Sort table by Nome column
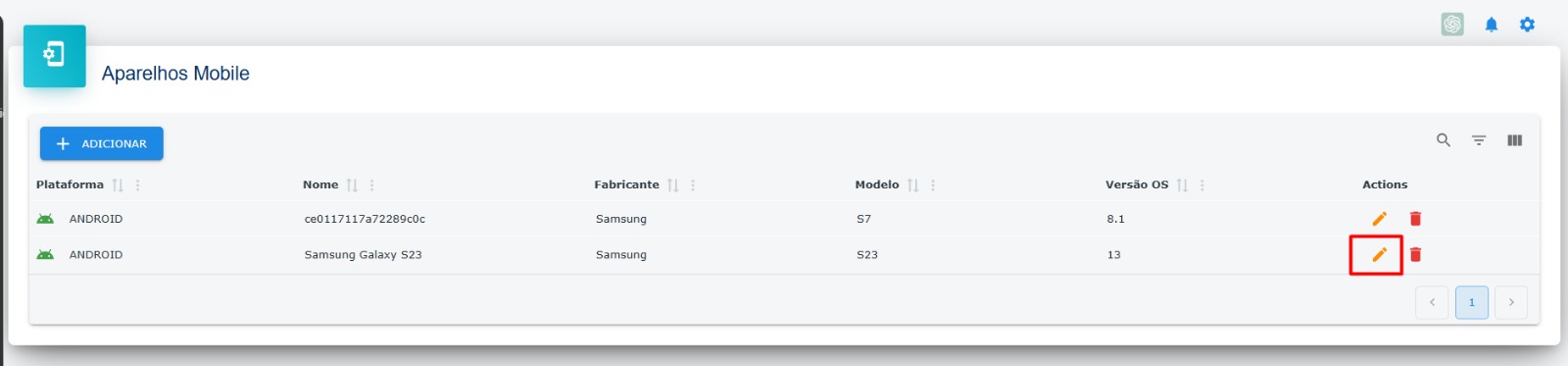Viewport: 1568px width, 366px height. [x=352, y=184]
